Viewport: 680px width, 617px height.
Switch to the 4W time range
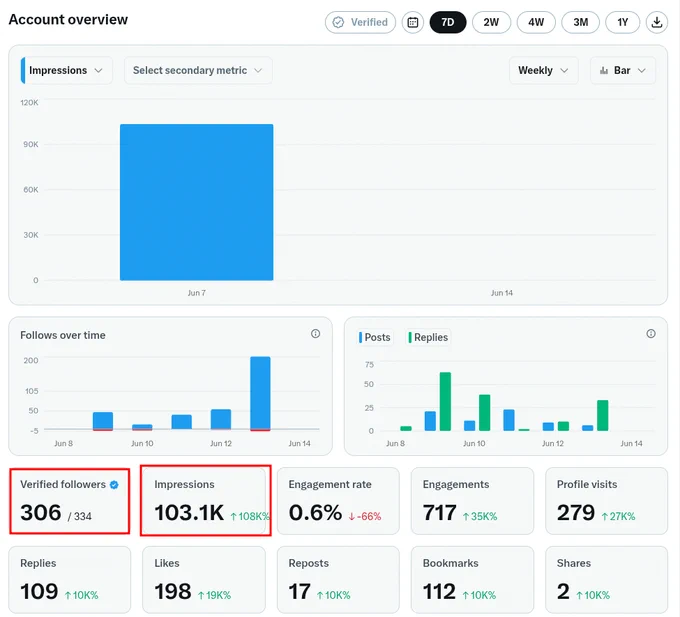click(536, 22)
